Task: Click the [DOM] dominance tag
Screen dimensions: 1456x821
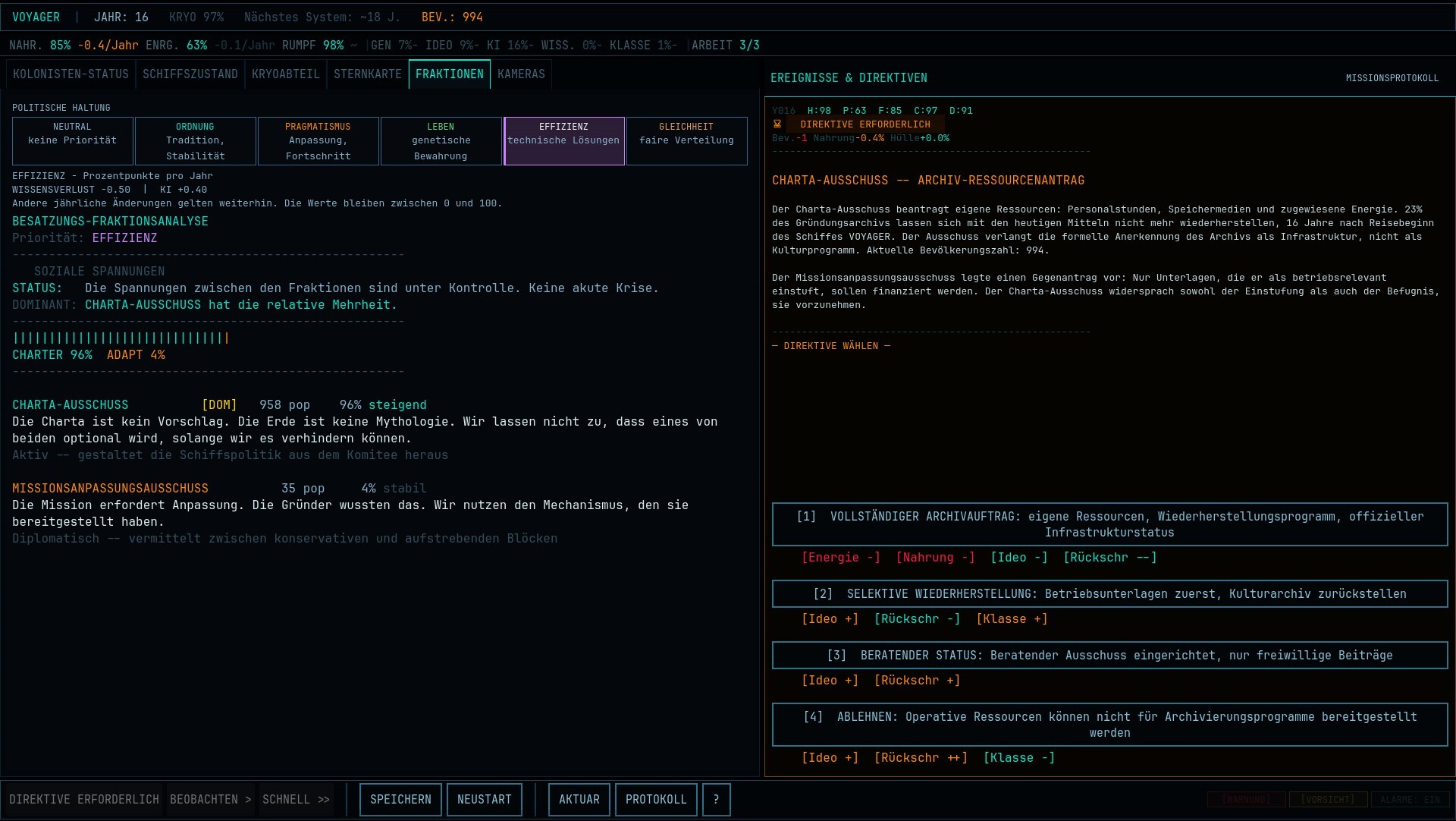Action: pyautogui.click(x=219, y=405)
